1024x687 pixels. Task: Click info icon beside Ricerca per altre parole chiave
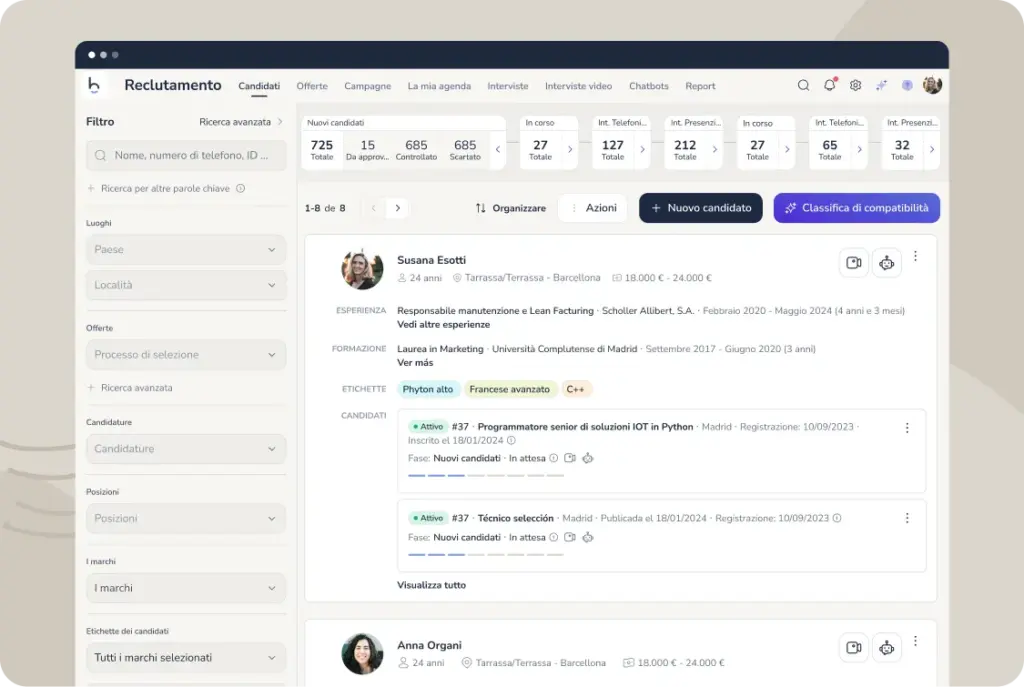click(240, 188)
